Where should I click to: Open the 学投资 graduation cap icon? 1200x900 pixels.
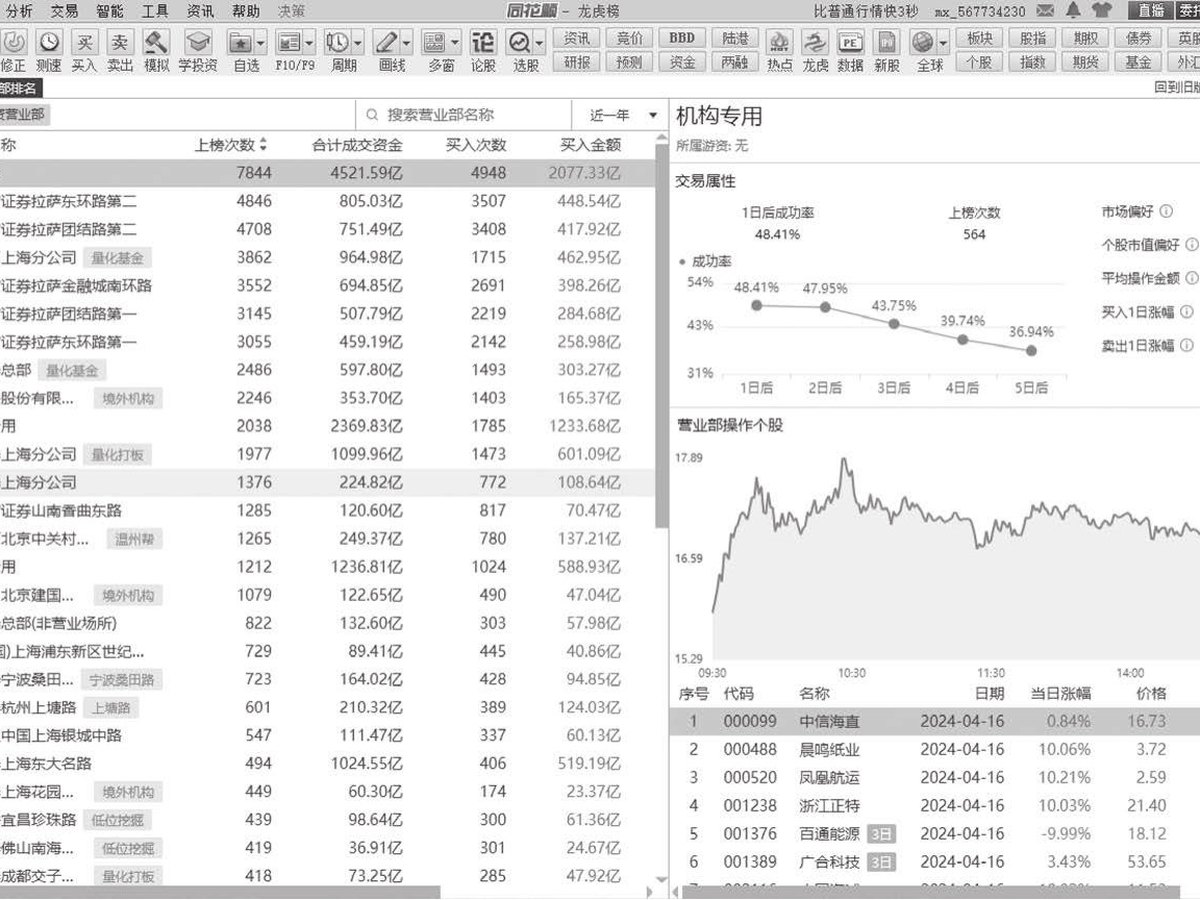click(x=198, y=42)
